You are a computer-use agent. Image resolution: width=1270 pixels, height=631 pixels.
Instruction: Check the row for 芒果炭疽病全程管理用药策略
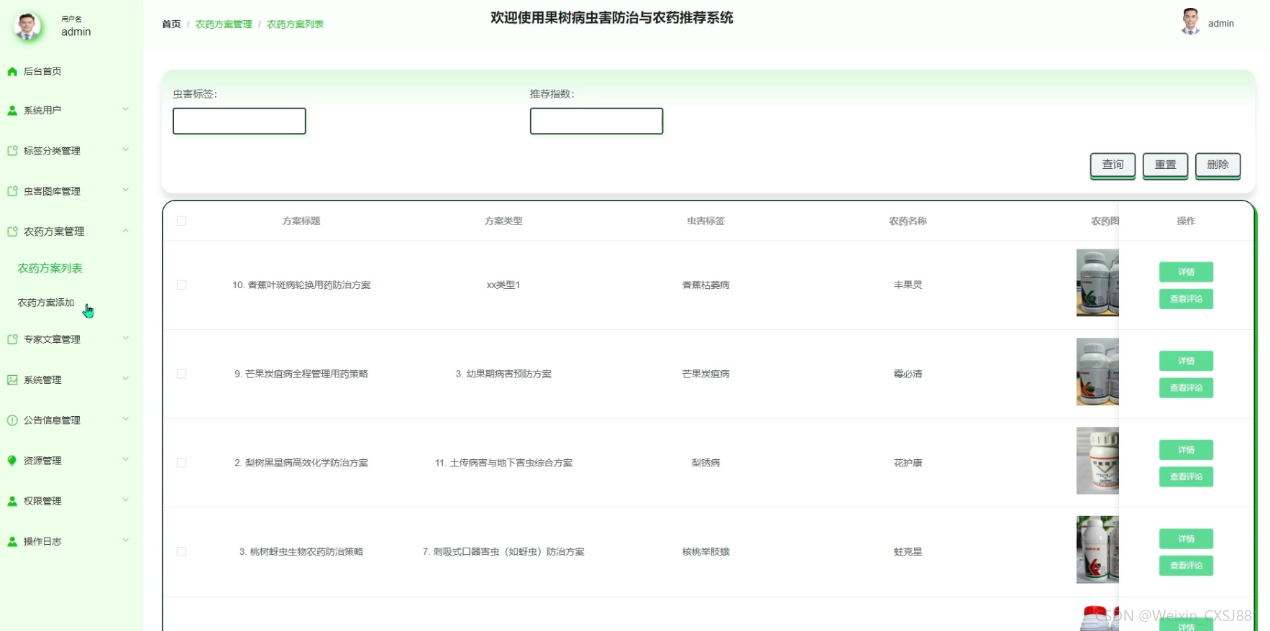(181, 373)
